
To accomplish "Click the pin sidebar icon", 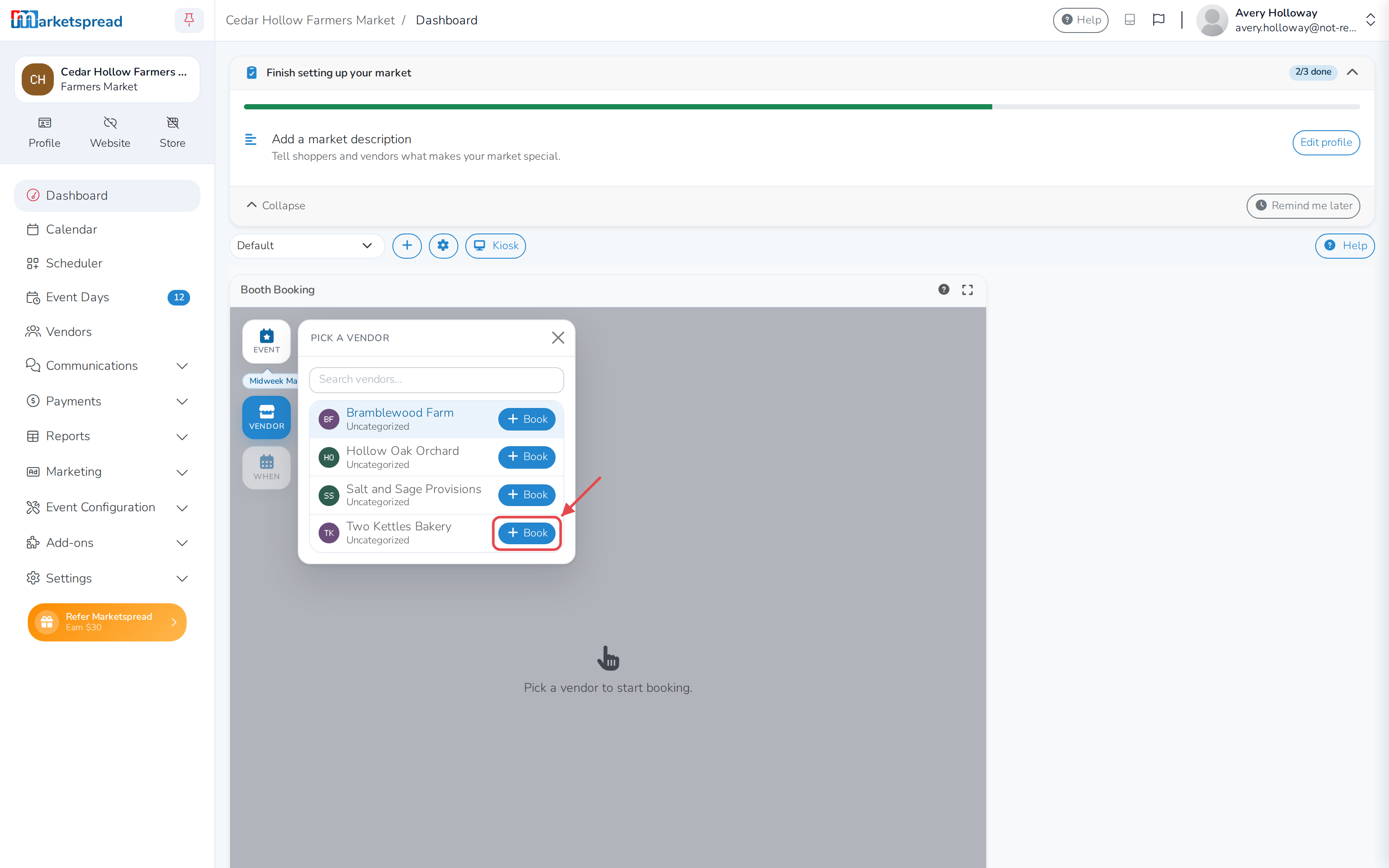I will click(189, 20).
